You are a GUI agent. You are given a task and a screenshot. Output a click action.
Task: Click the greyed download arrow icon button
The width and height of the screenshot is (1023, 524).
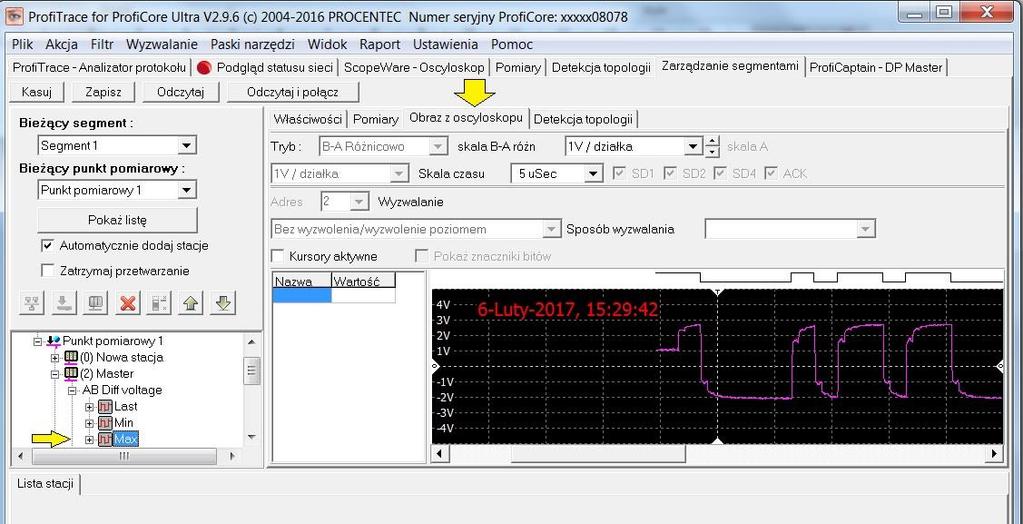(64, 303)
